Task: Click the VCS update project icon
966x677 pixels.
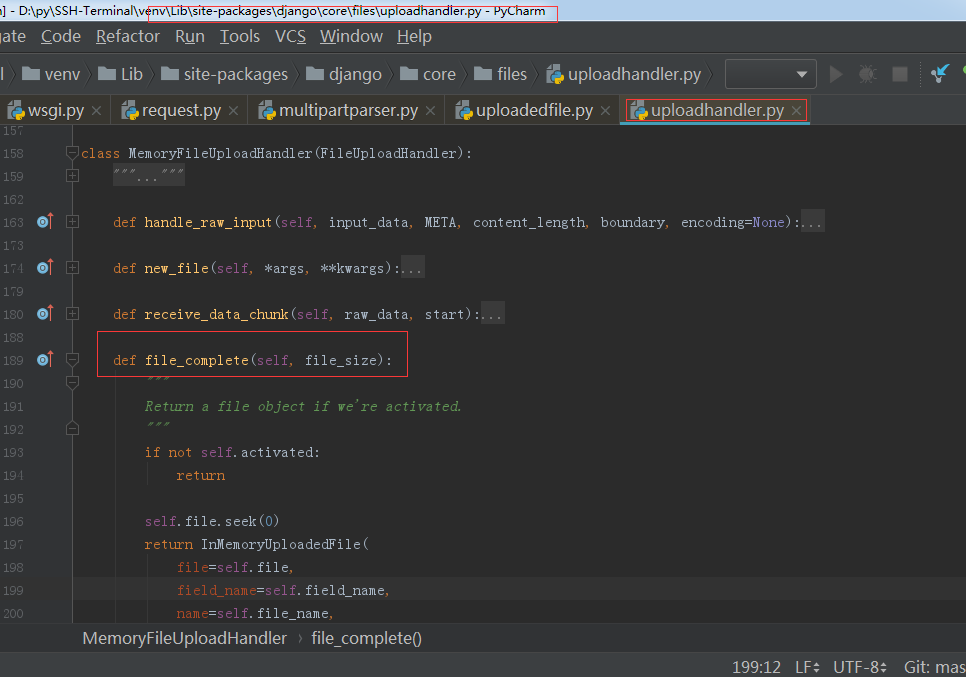Action: point(940,75)
